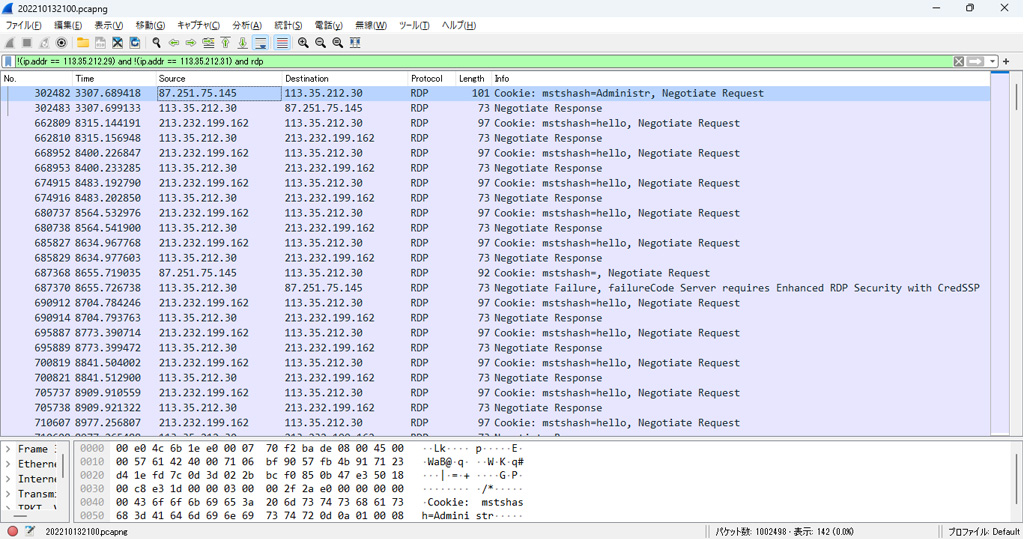The image size is (1024, 539).
Task: Open the ファイル(F) menu
Action: click(24, 25)
